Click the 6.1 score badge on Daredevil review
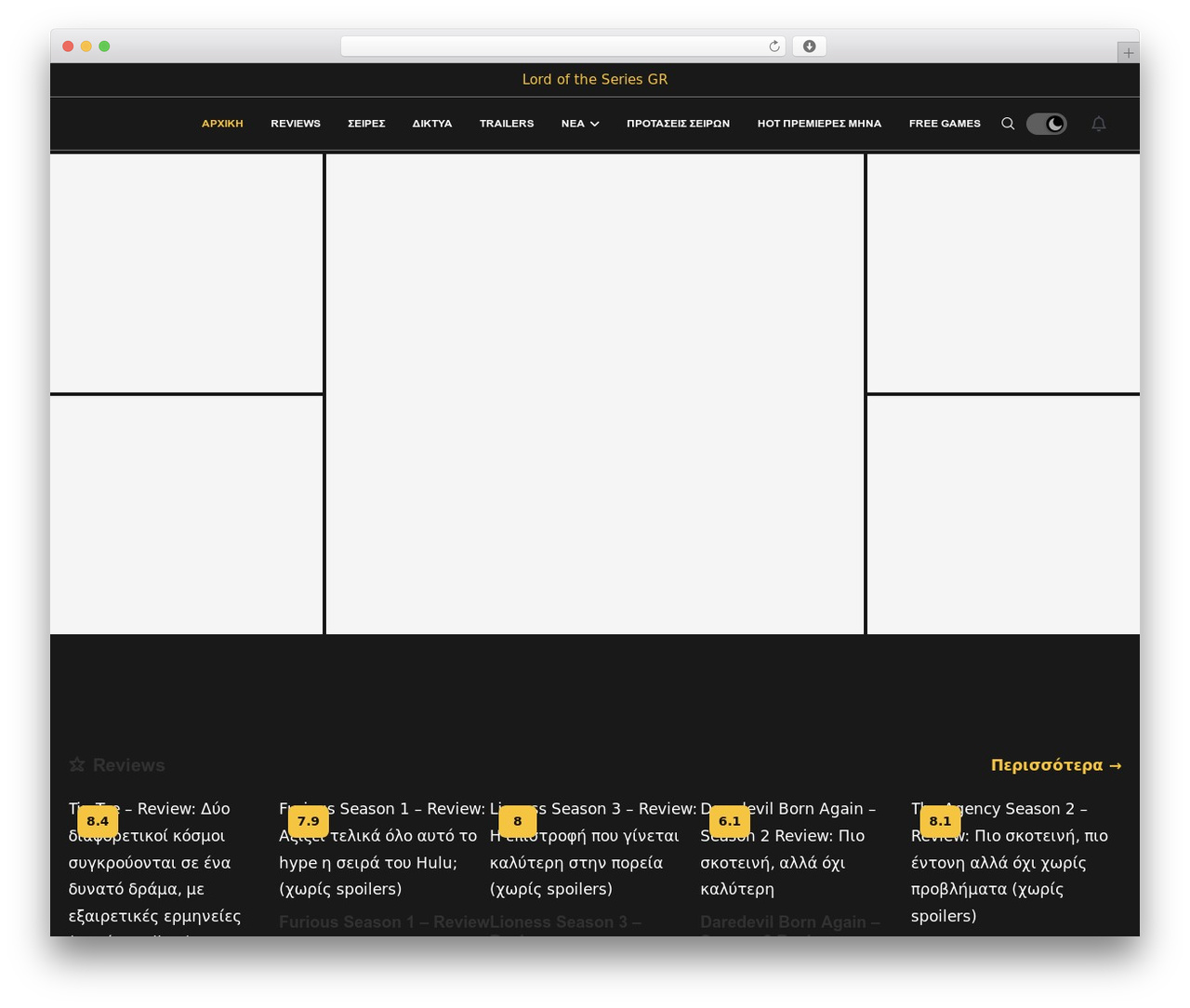 [x=730, y=821]
